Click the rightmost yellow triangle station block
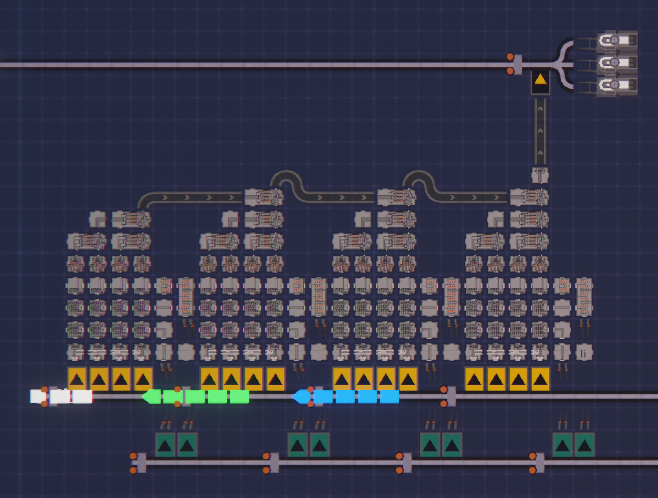The height and width of the screenshot is (498, 658). tap(540, 379)
